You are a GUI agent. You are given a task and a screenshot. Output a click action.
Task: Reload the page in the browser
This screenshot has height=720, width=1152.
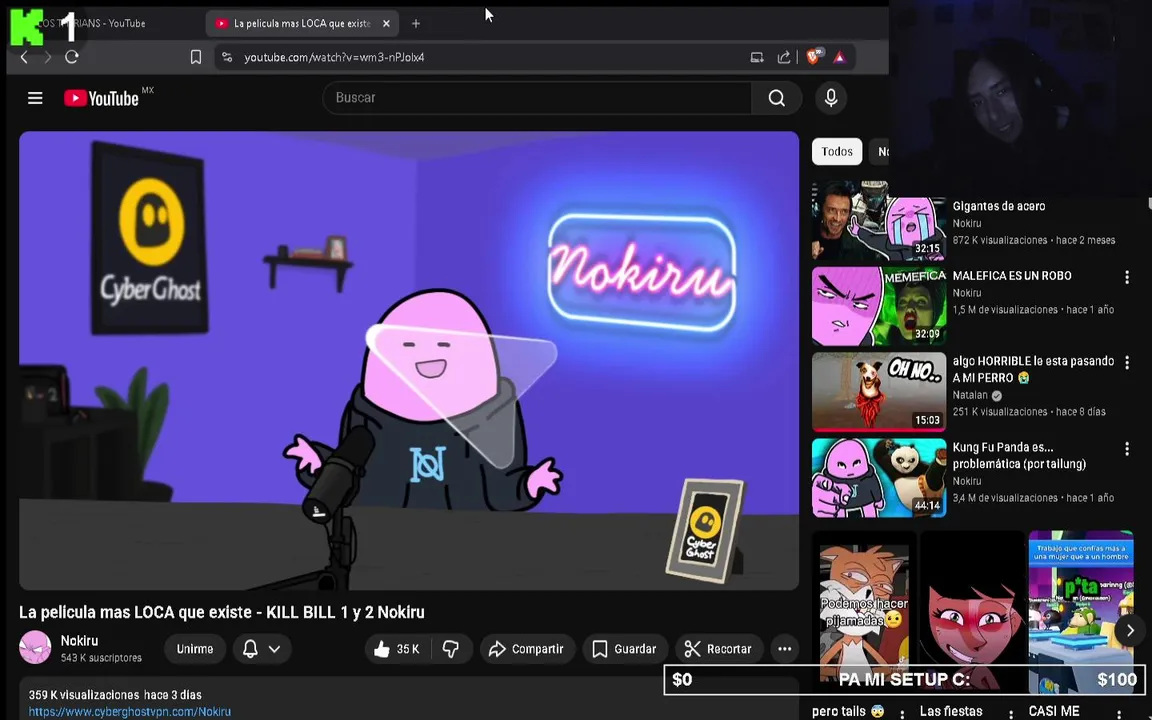click(71, 57)
